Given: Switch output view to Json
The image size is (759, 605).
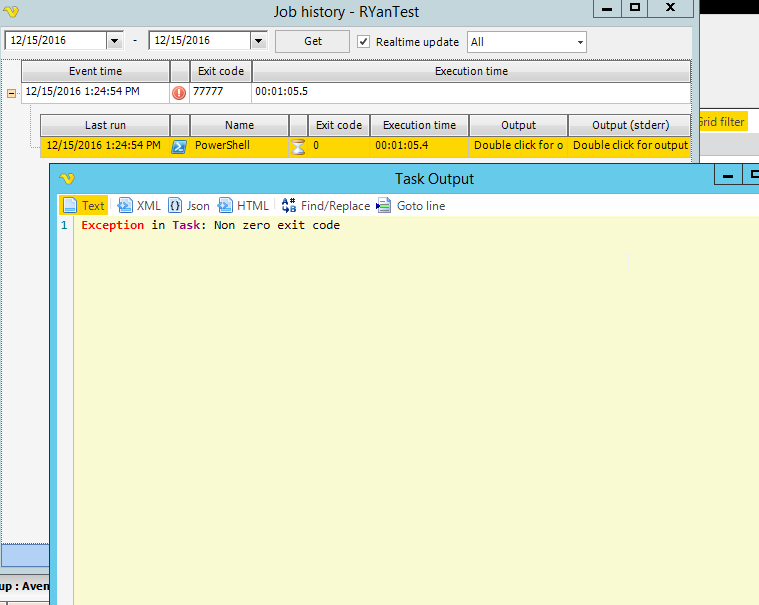Looking at the screenshot, I should coord(189,206).
